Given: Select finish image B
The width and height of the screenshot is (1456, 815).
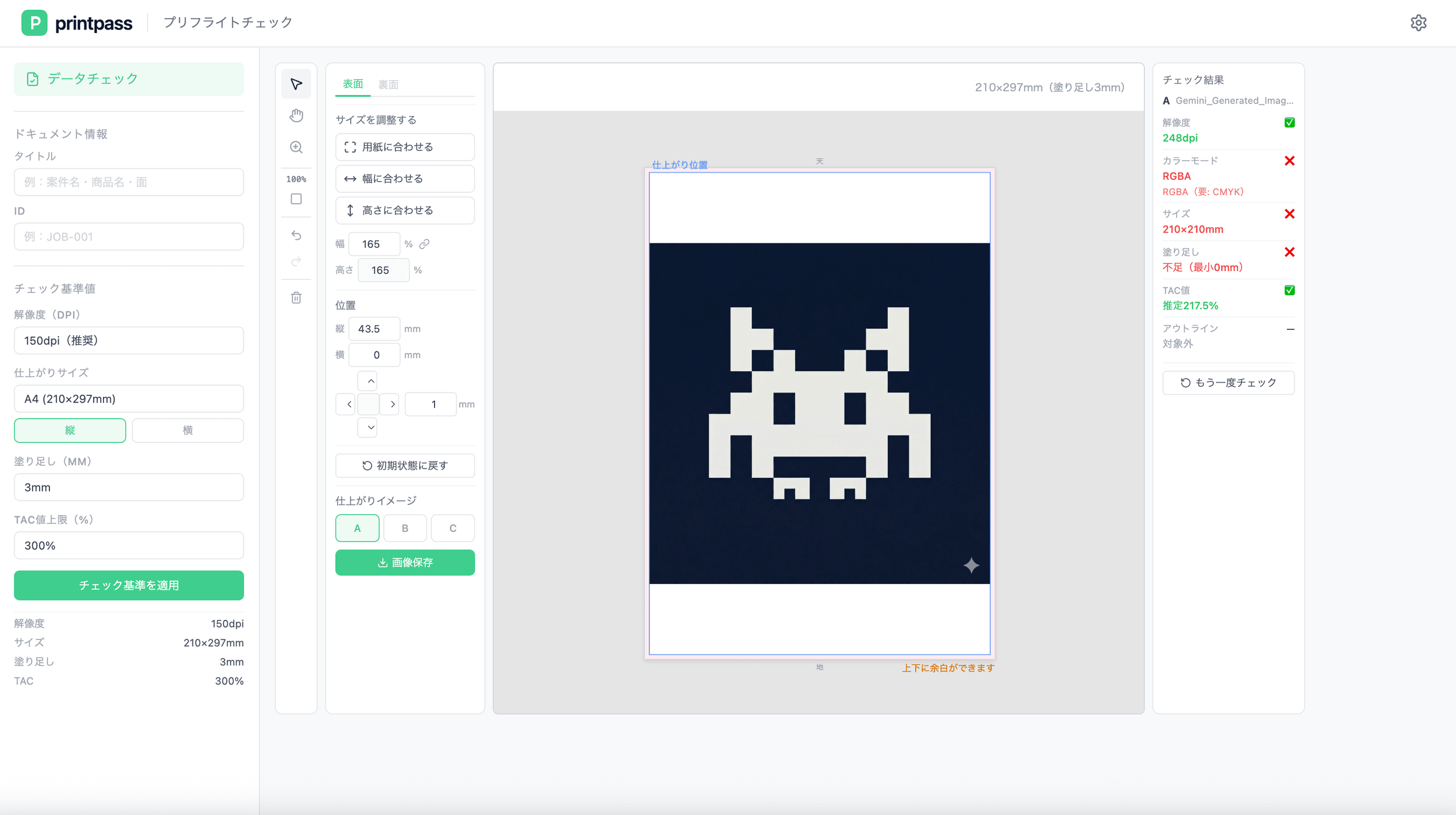Looking at the screenshot, I should (x=405, y=528).
